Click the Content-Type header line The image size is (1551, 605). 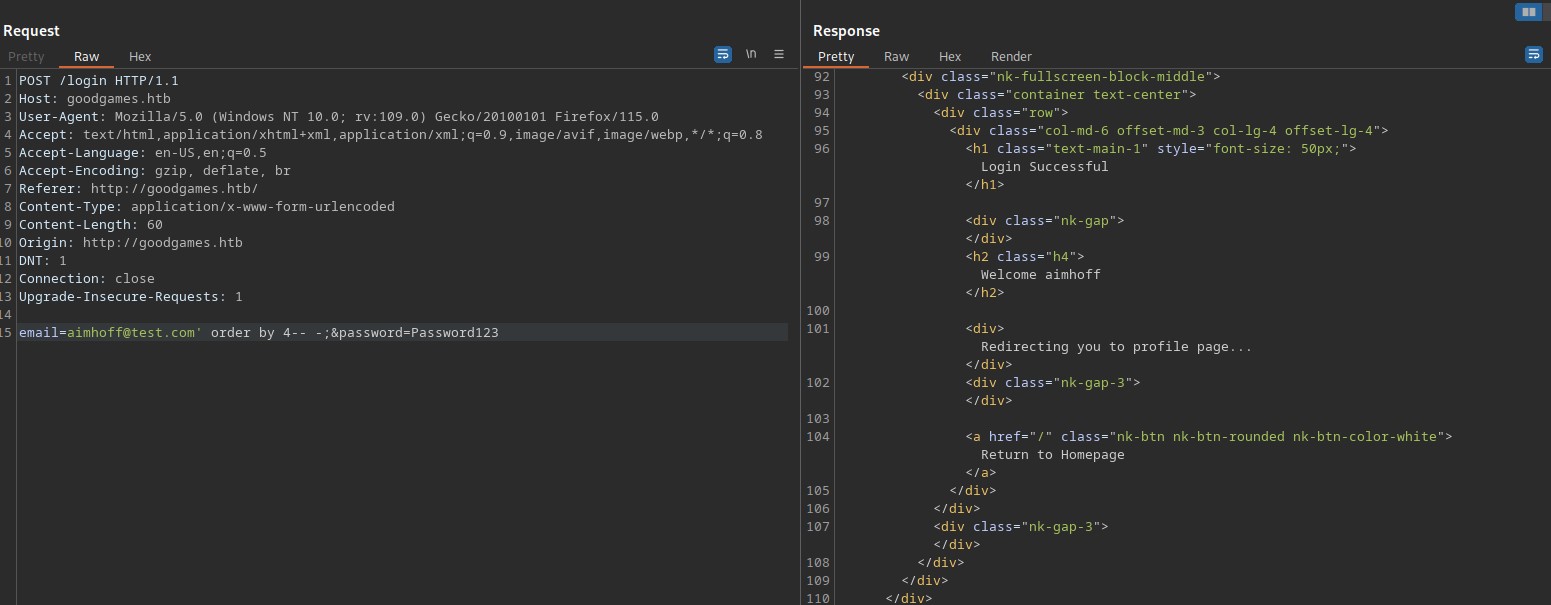pyautogui.click(x=207, y=207)
